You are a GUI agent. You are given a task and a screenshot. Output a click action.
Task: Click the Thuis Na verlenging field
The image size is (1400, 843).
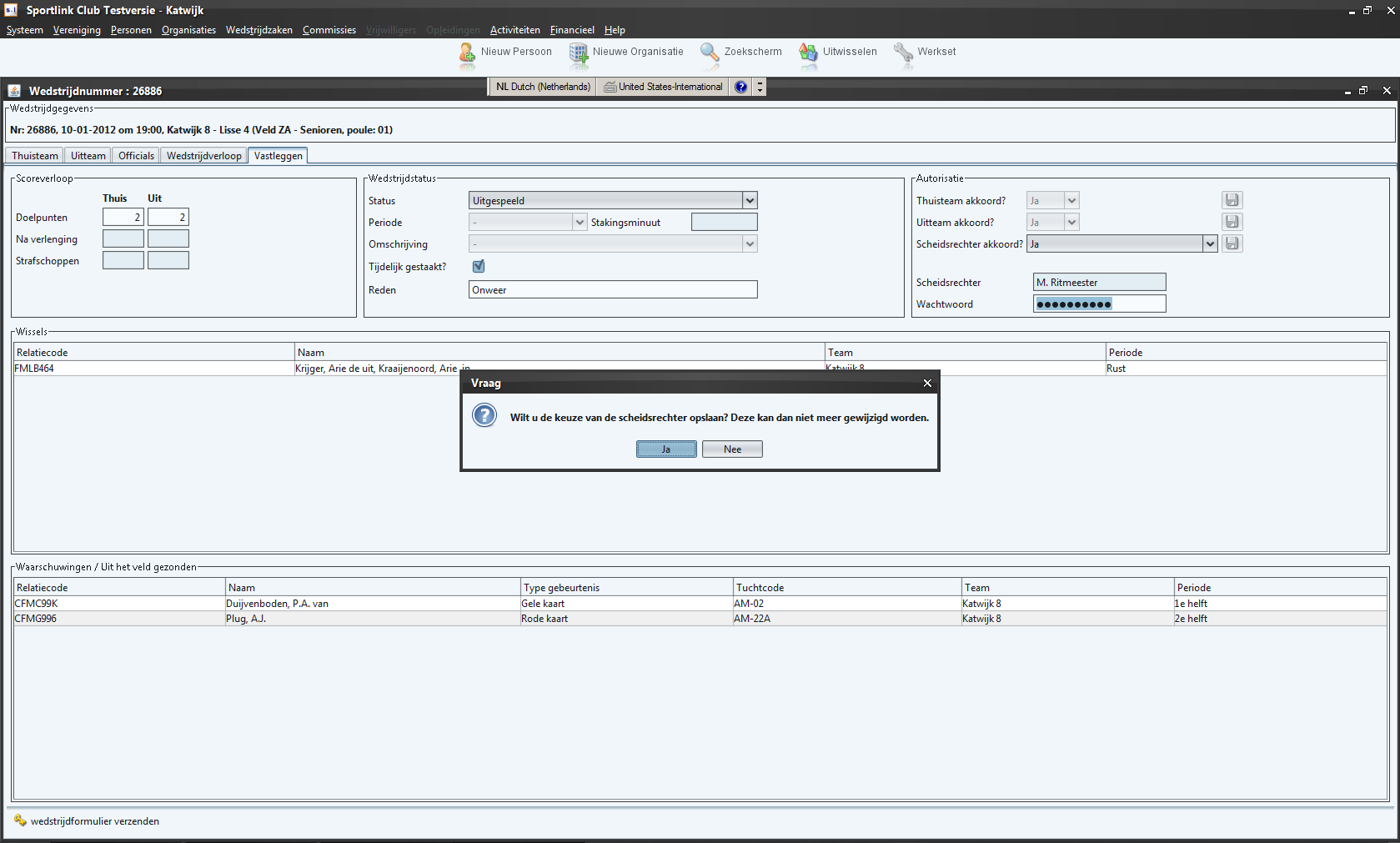pyautogui.click(x=123, y=238)
